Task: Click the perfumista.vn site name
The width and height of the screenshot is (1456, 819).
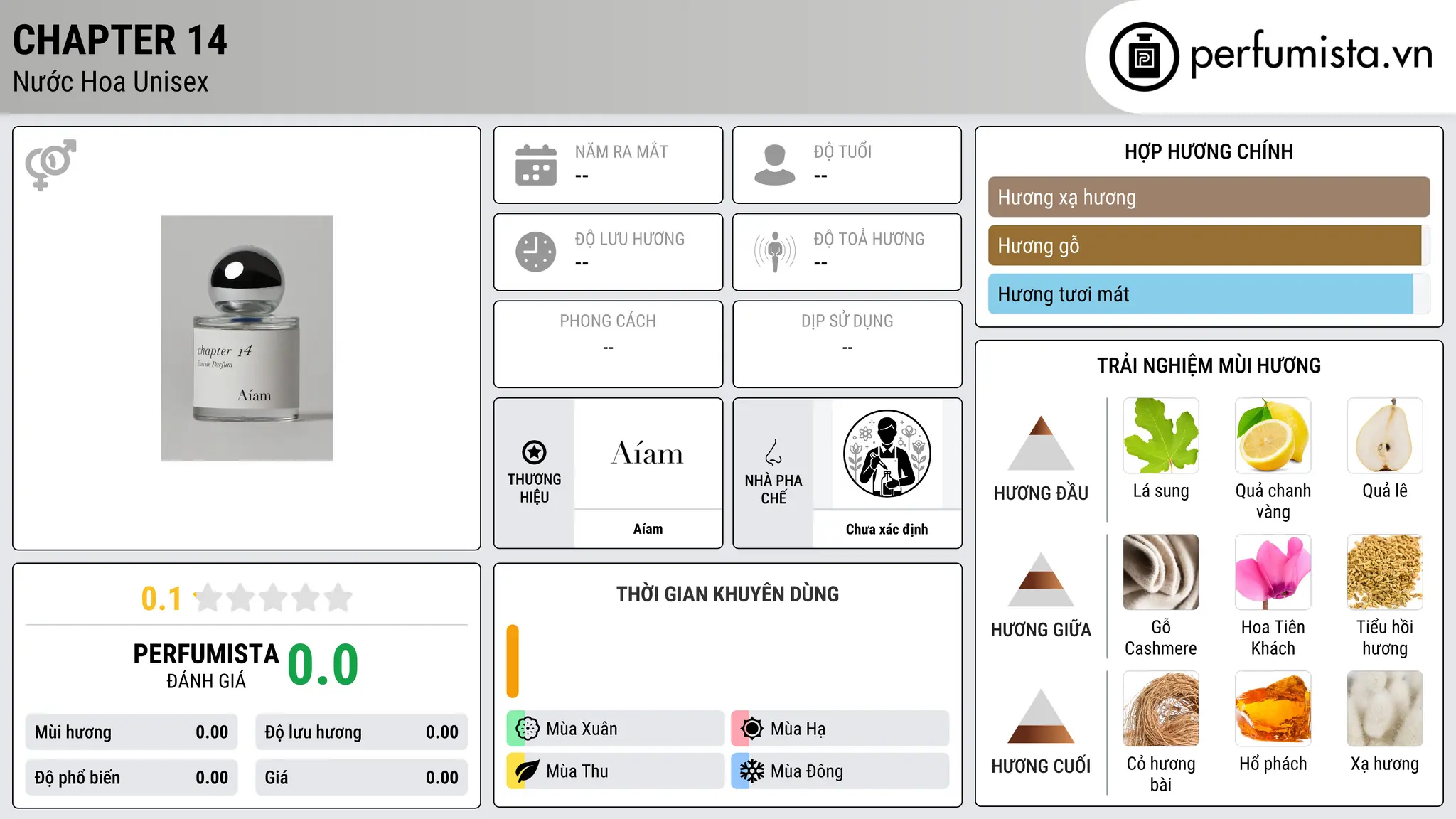Action: 1311,54
